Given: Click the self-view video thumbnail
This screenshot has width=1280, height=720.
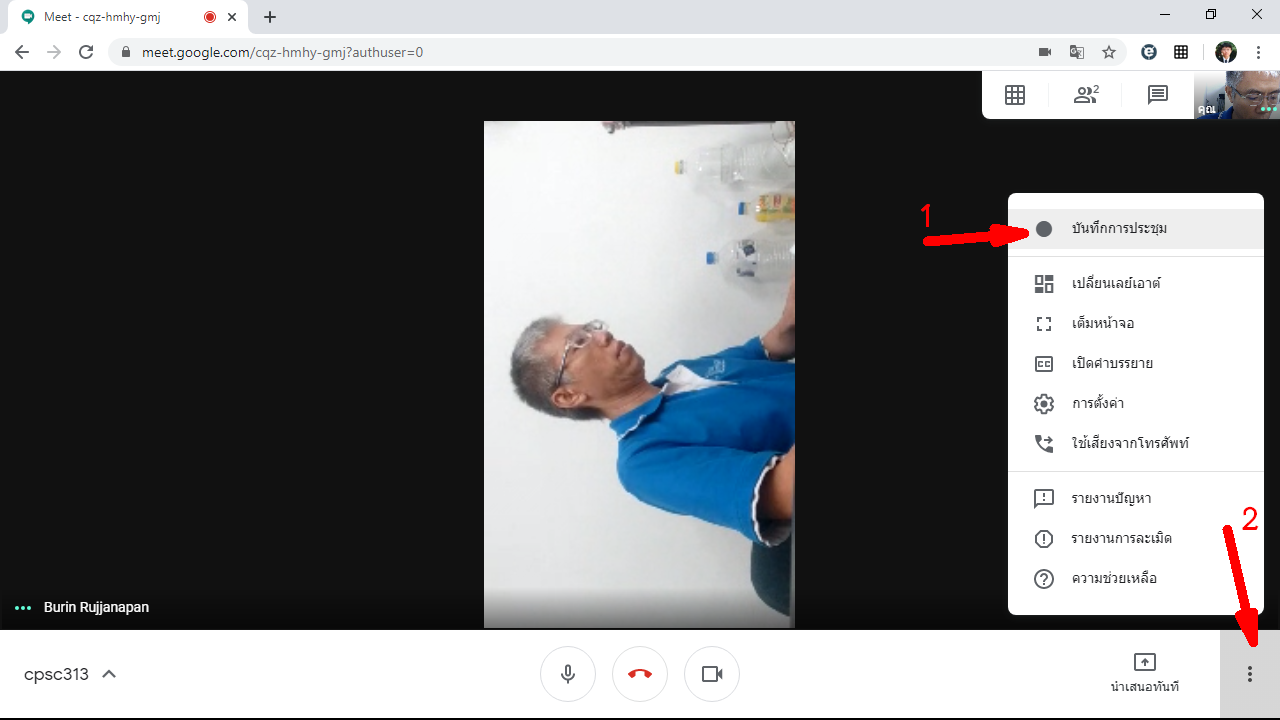Looking at the screenshot, I should pos(1236,95).
